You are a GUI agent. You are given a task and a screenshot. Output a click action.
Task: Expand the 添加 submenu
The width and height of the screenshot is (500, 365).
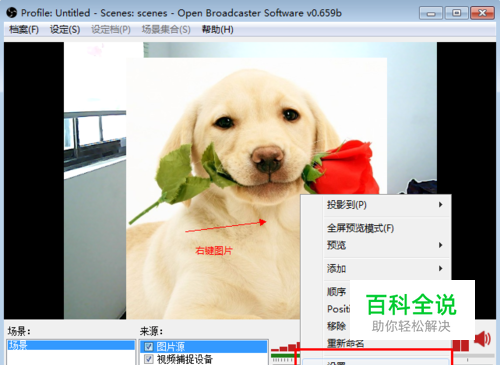(376, 268)
